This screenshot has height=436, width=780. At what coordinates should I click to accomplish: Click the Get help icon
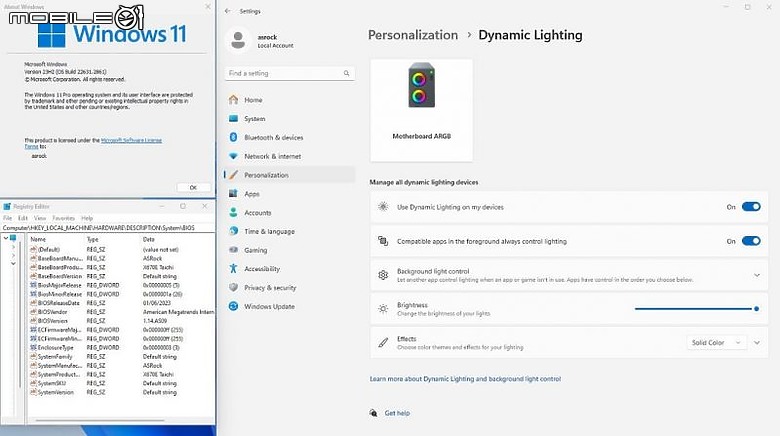pos(374,413)
